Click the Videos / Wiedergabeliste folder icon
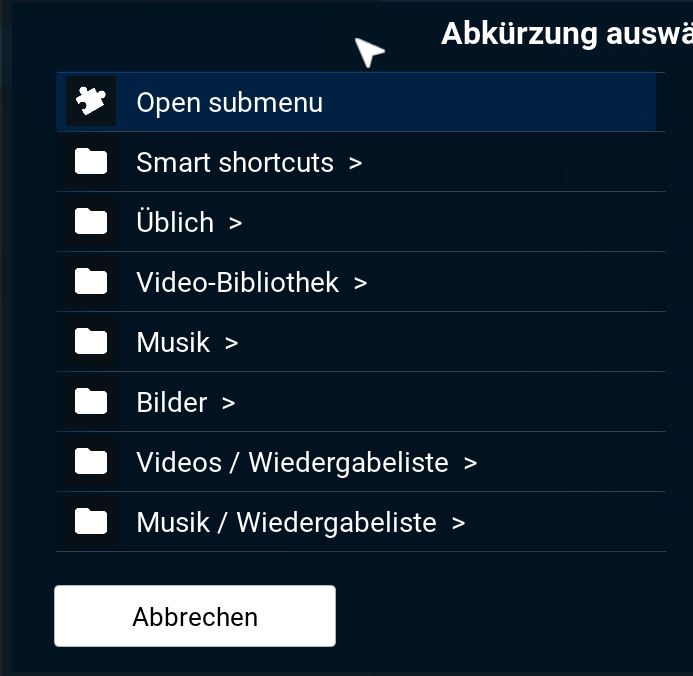This screenshot has width=693, height=676. click(x=91, y=462)
